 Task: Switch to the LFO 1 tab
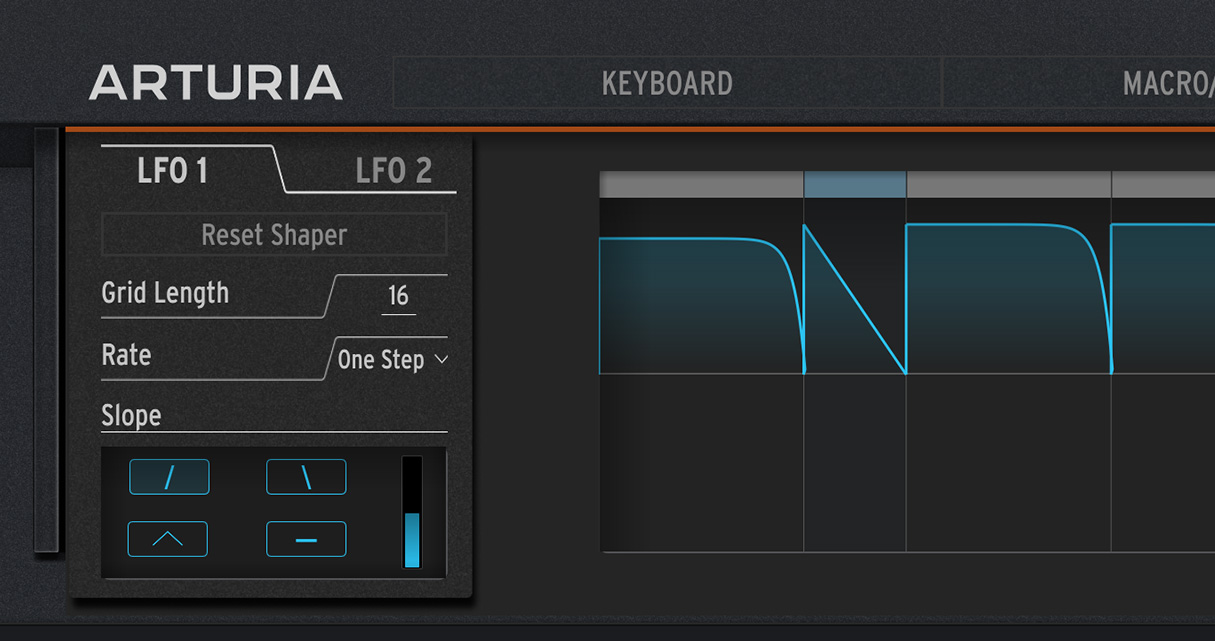click(173, 171)
